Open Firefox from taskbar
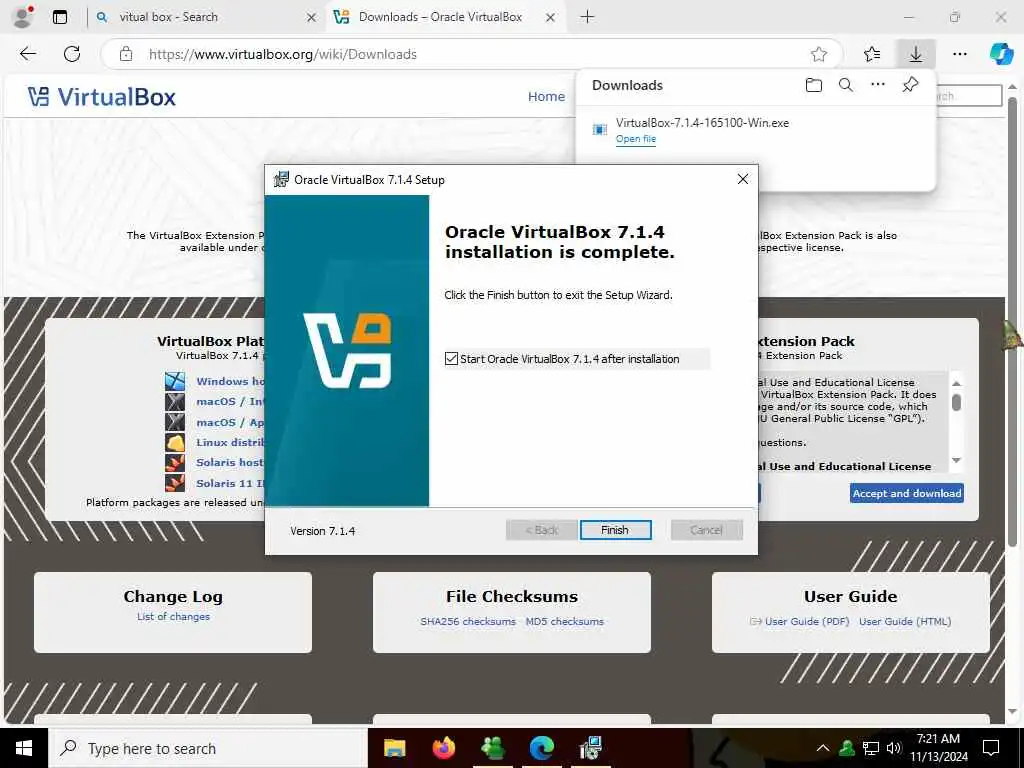Viewport: 1024px width, 768px height. [x=443, y=748]
